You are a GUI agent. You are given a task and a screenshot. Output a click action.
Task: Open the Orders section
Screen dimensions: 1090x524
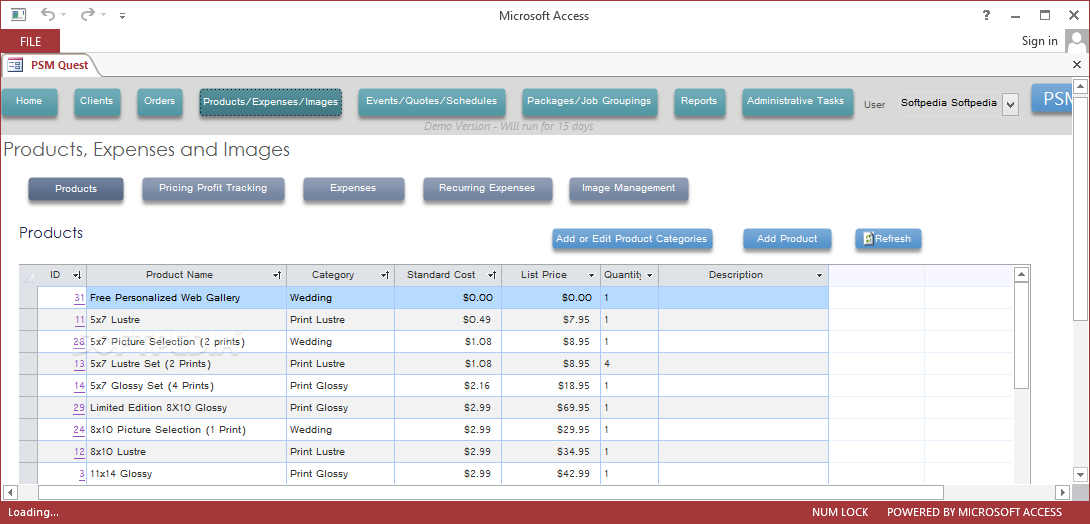tap(159, 101)
